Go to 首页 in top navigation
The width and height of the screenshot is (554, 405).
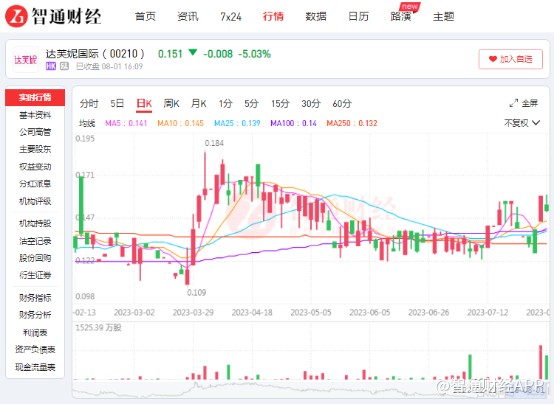[x=145, y=17]
